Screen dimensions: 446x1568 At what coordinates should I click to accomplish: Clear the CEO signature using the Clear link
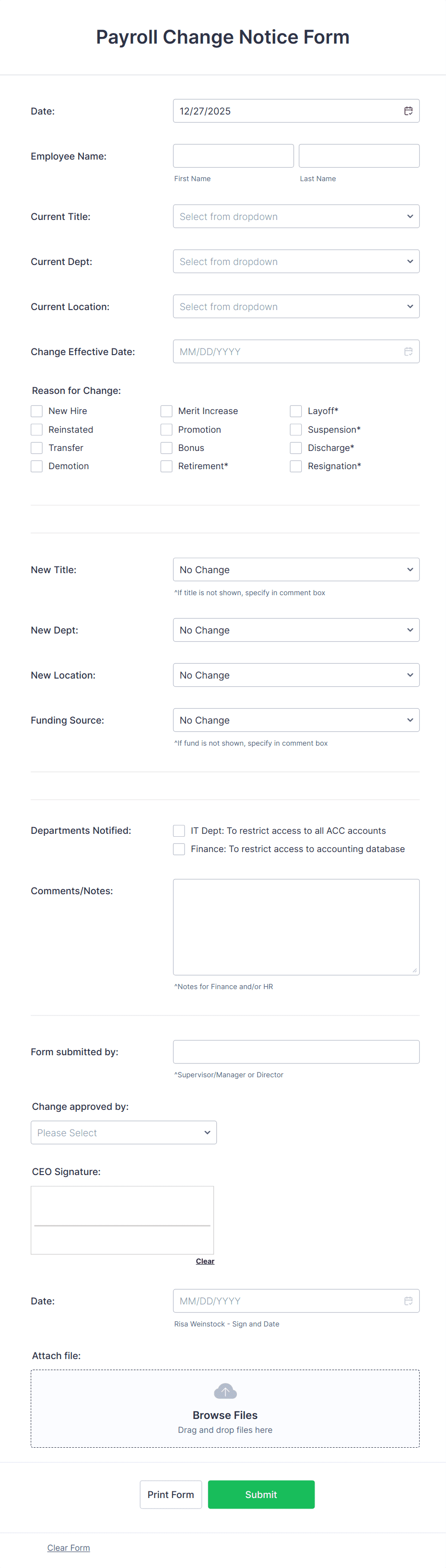pyautogui.click(x=205, y=1261)
